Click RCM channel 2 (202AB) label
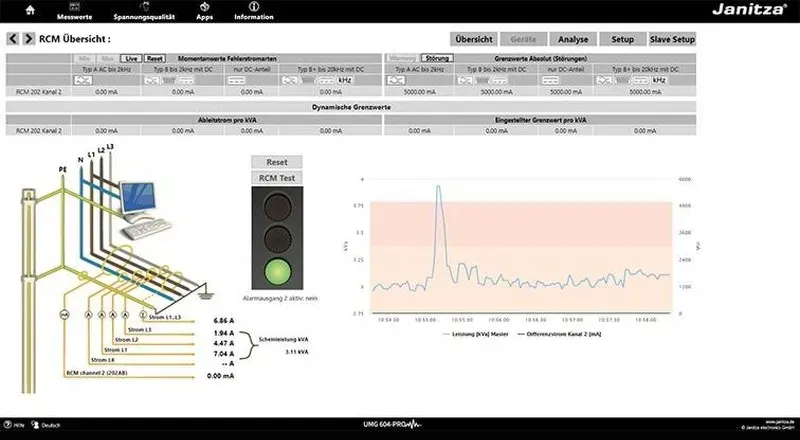Screen dimensions: 800x440 tap(96, 373)
